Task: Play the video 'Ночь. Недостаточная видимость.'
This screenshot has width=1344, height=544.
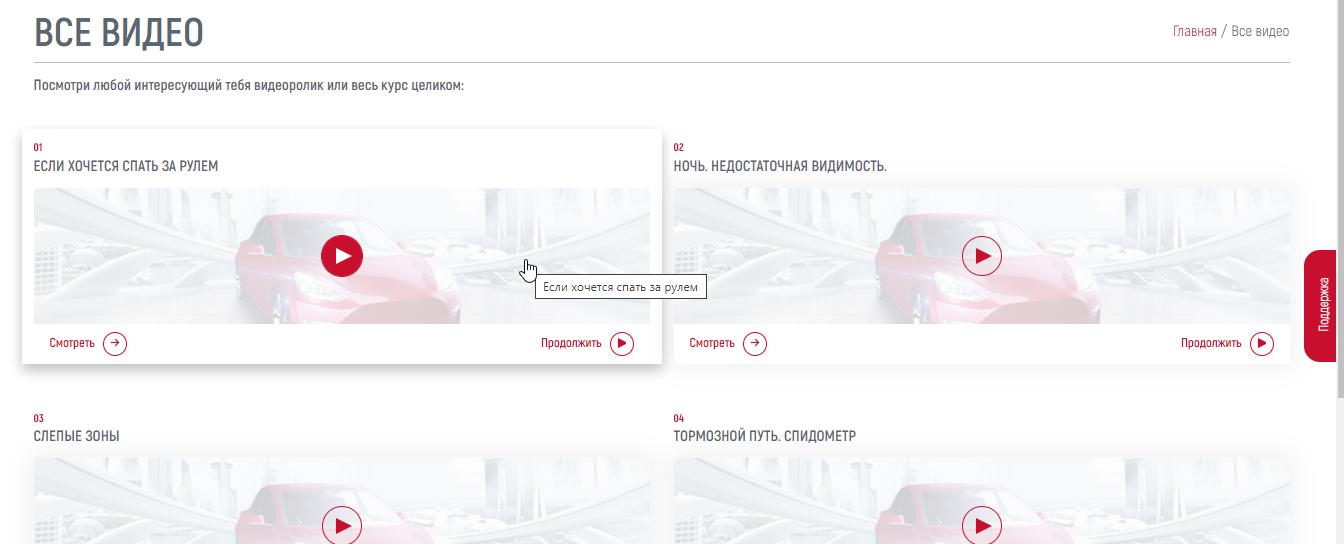Action: point(982,256)
